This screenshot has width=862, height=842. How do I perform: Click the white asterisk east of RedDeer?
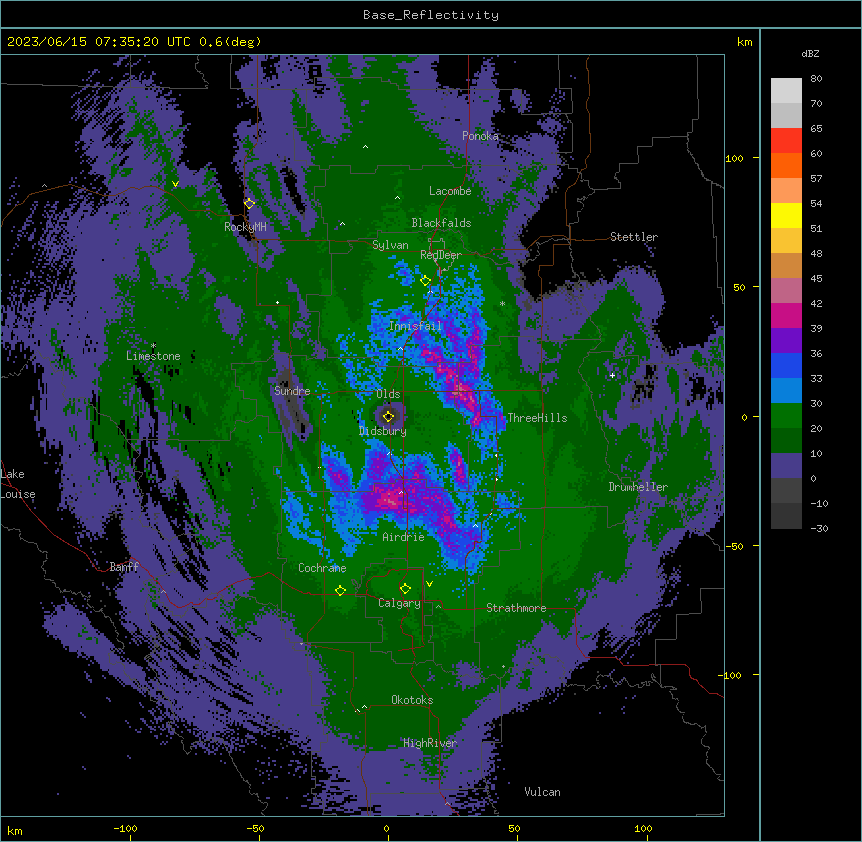click(x=502, y=303)
